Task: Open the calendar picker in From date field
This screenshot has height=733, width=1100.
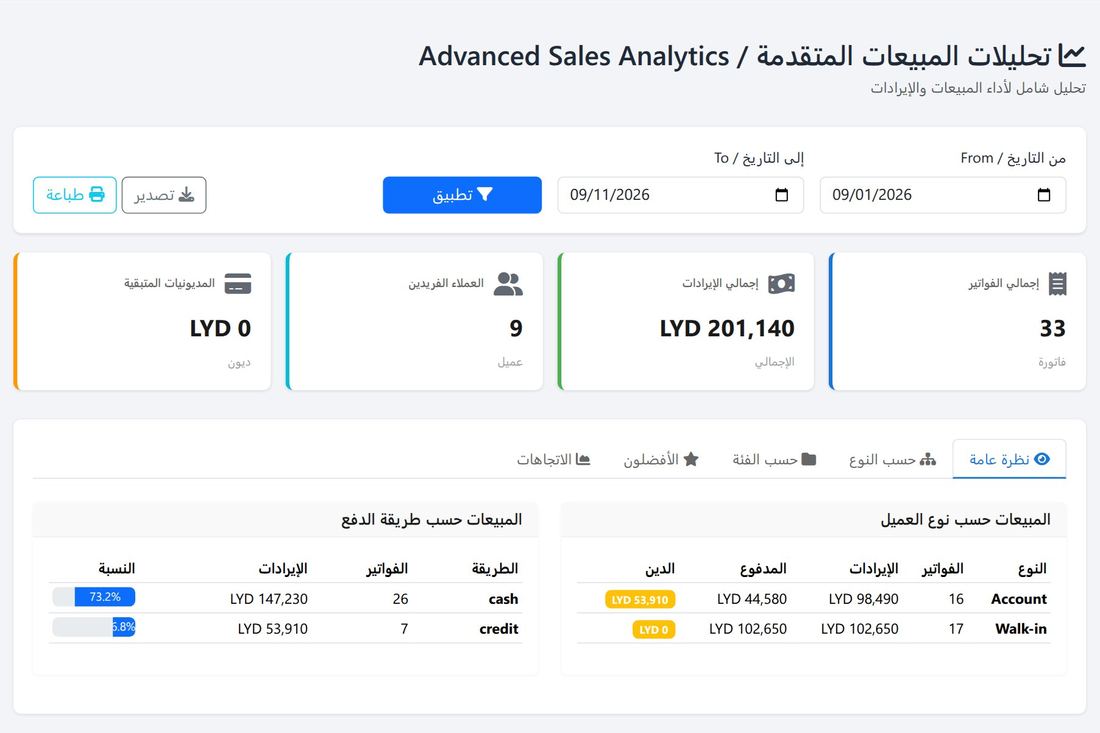Action: coord(1044,195)
